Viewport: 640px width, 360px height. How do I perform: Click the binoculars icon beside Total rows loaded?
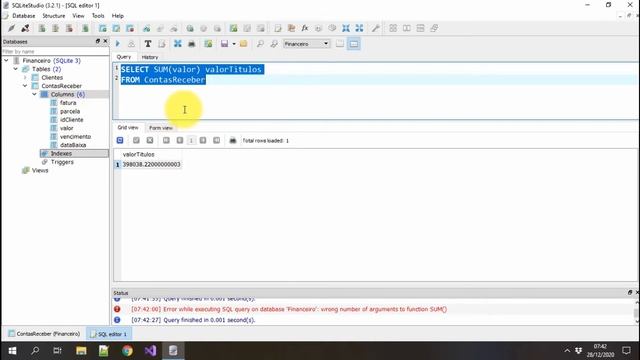233,140
